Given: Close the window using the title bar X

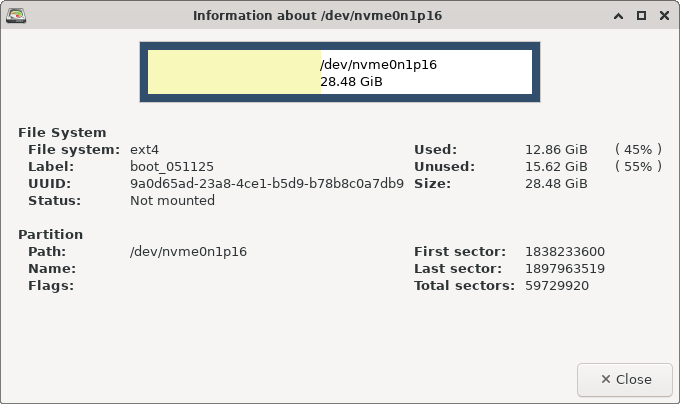Looking at the screenshot, I should [x=663, y=15].
